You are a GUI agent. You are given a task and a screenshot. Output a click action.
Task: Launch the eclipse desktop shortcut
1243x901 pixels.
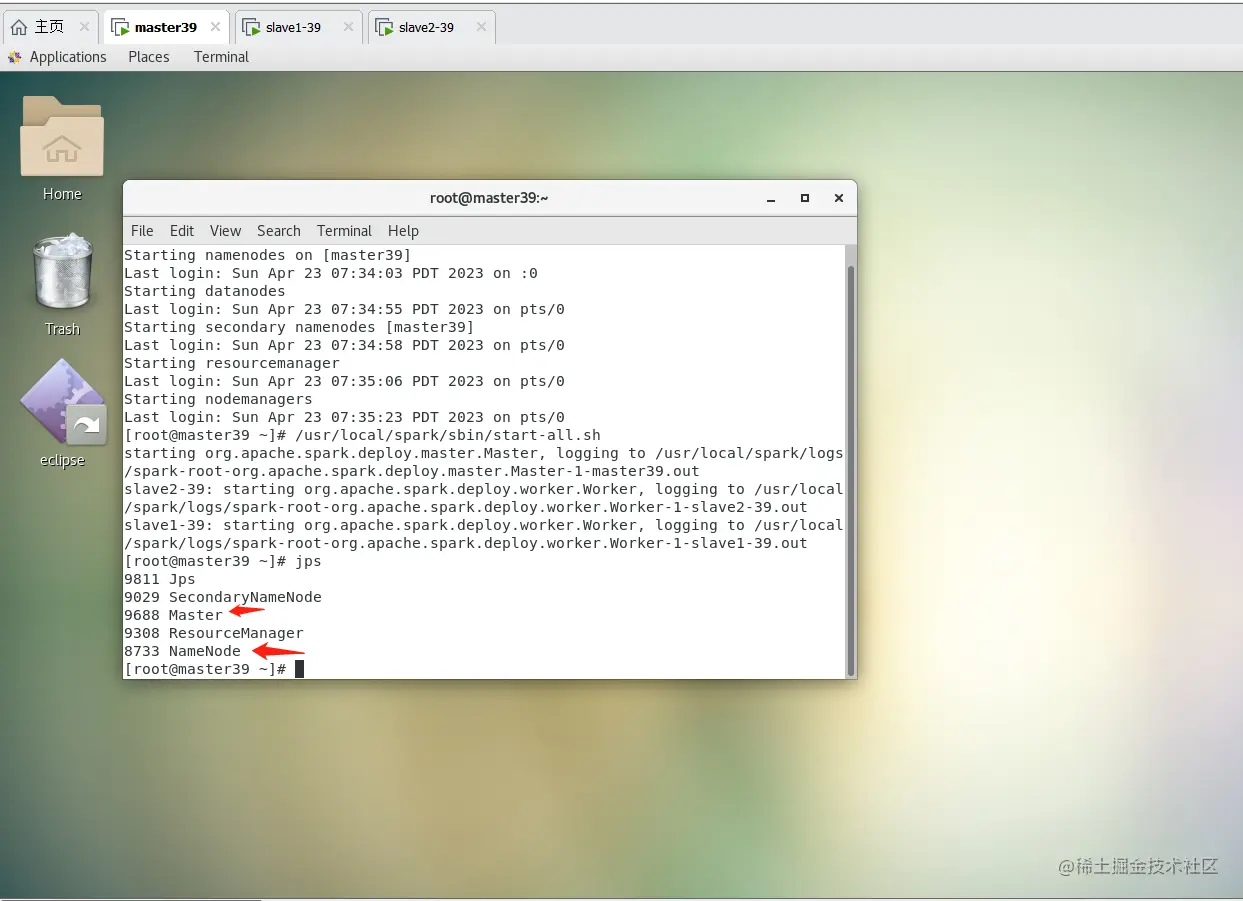click(x=62, y=402)
